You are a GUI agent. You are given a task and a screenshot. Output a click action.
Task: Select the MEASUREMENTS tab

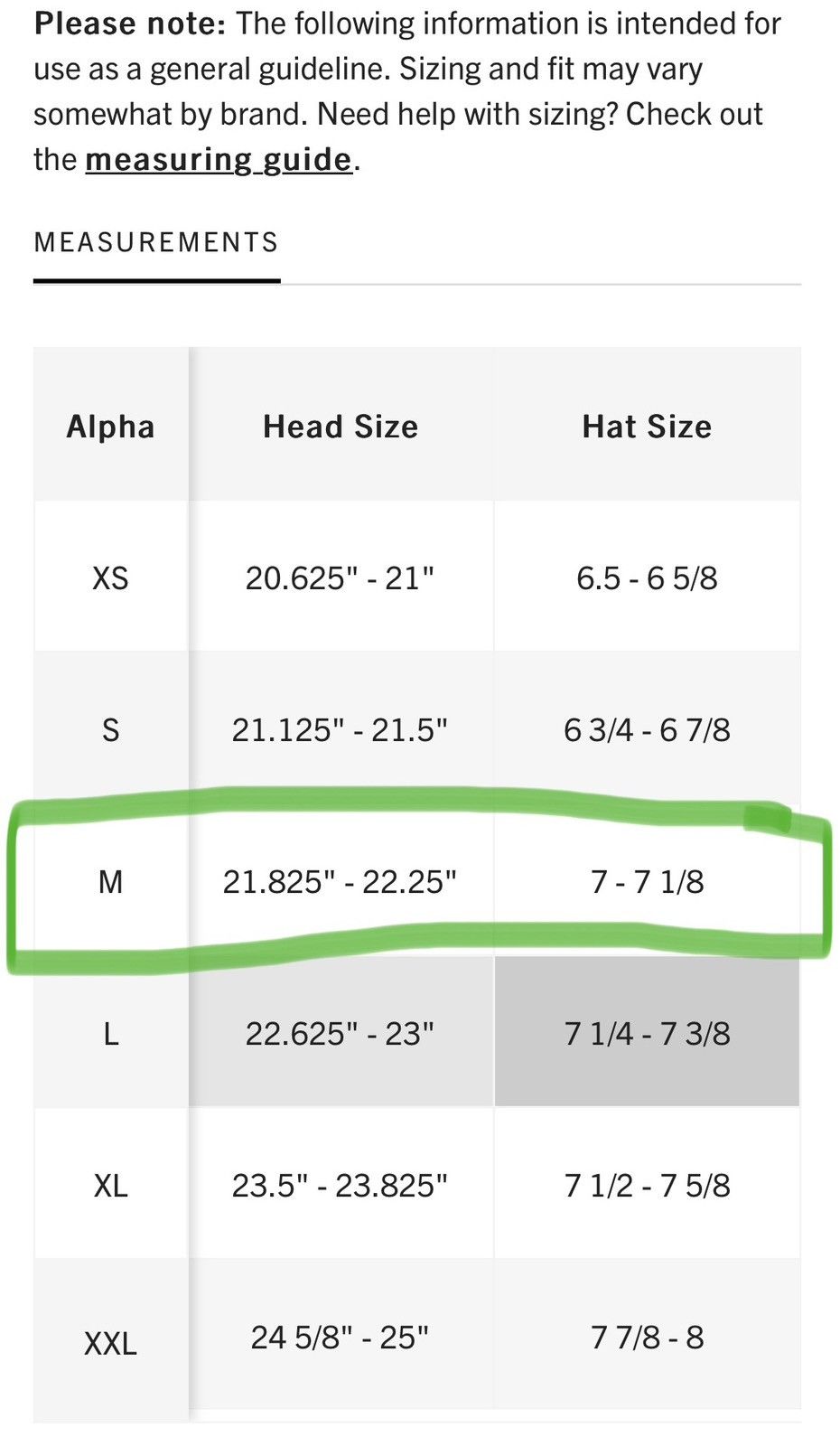pyautogui.click(x=156, y=242)
